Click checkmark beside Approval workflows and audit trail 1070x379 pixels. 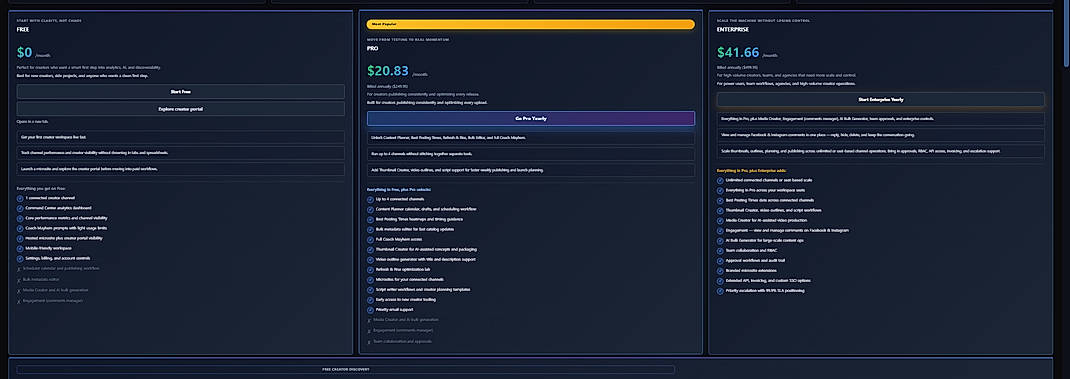[720, 261]
